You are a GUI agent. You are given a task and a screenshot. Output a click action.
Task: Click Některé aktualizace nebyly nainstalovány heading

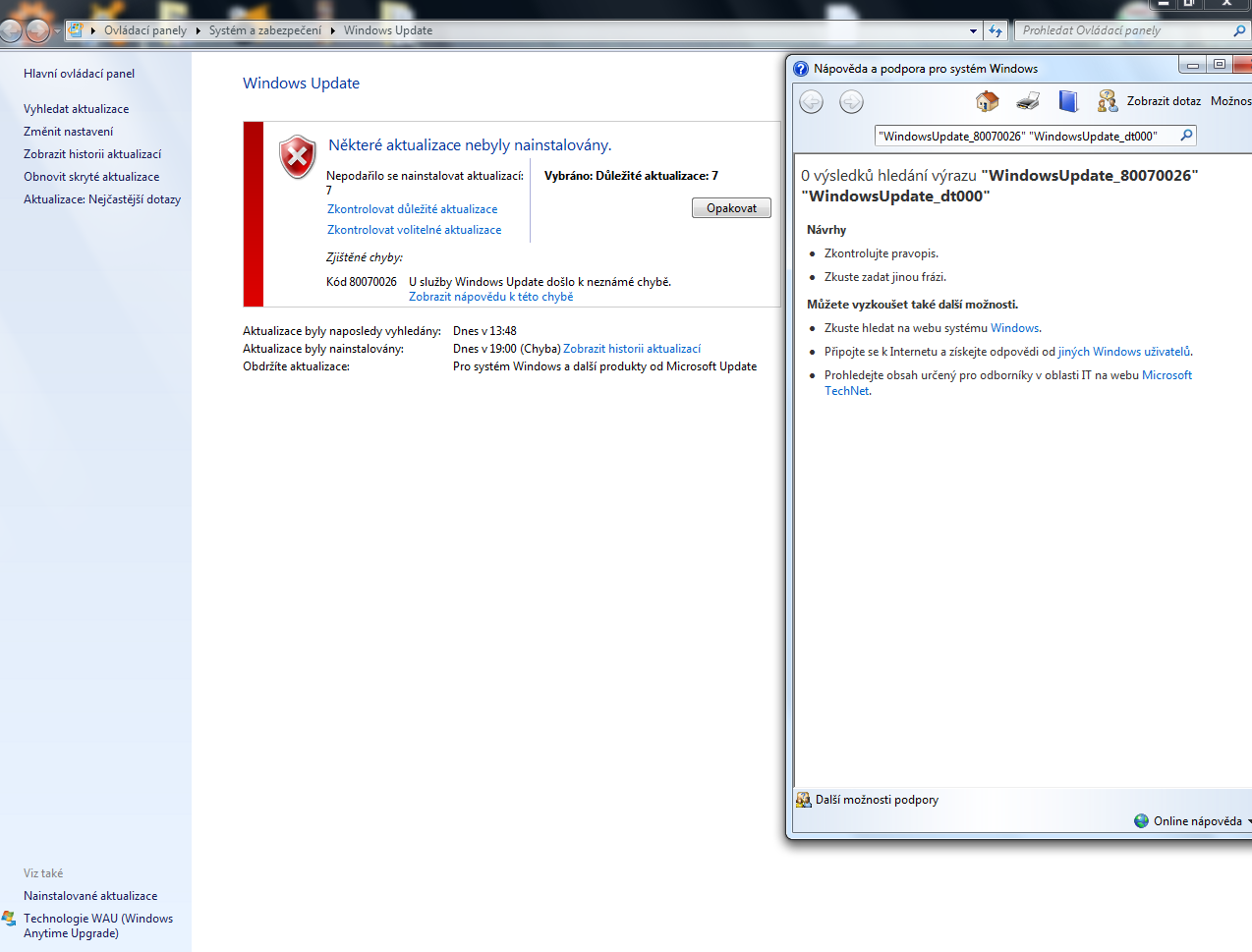tap(470, 145)
